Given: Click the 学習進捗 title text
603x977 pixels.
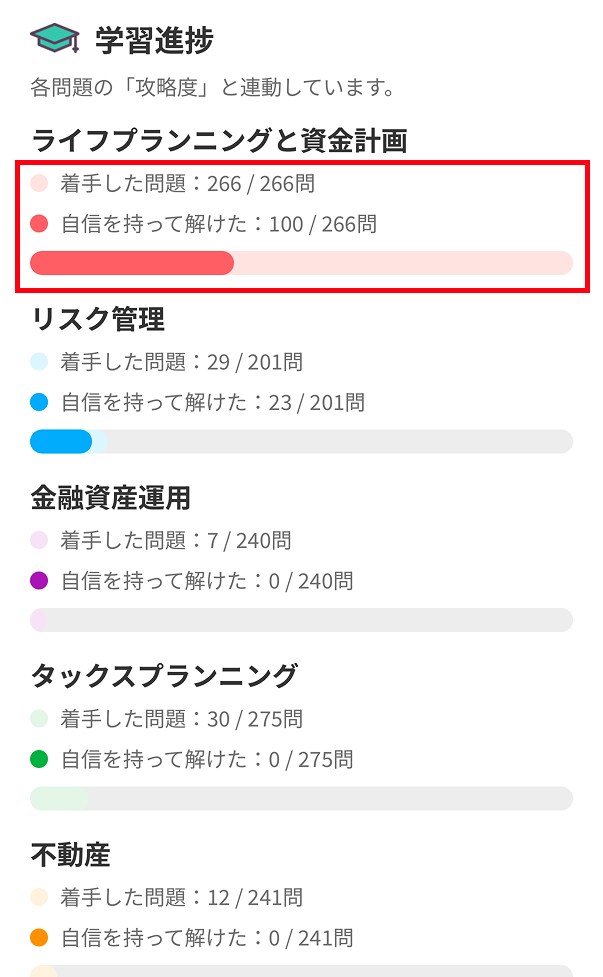Looking at the screenshot, I should click(154, 41).
